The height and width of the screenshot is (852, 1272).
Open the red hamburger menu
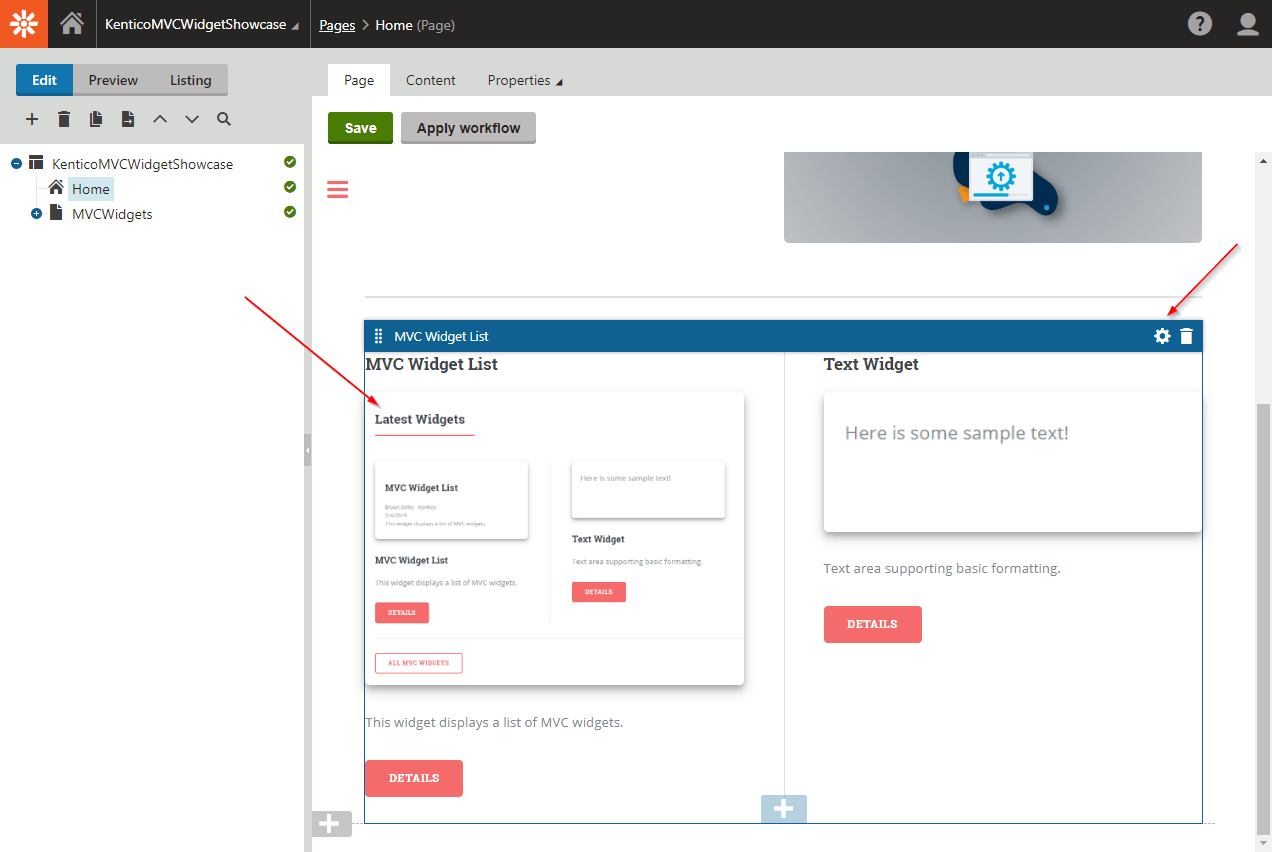point(338,189)
